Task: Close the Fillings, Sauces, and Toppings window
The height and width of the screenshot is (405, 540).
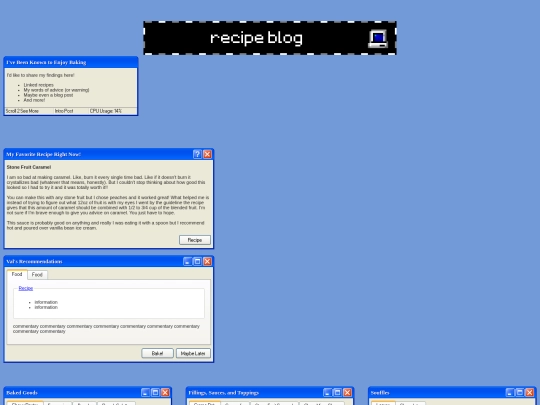Action: pos(347,393)
